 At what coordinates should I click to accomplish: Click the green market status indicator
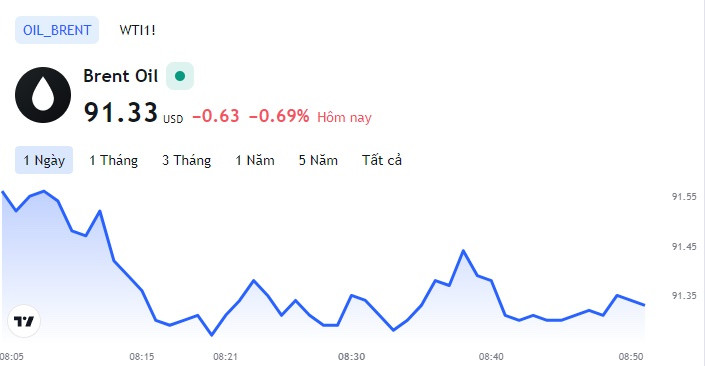coord(180,76)
